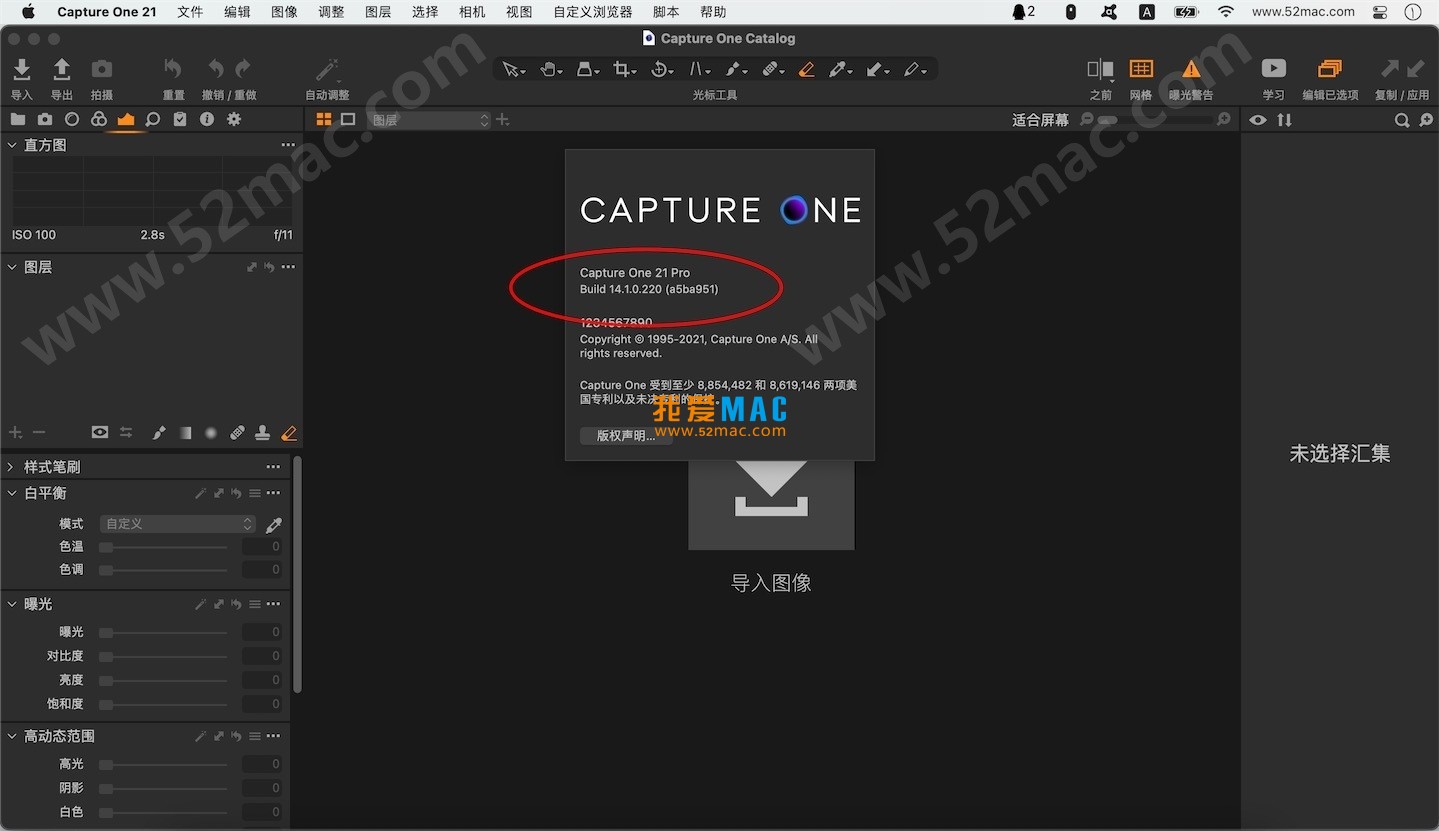Open the 相机 menu in the menu bar
Screen dimensions: 1439x831
point(471,12)
